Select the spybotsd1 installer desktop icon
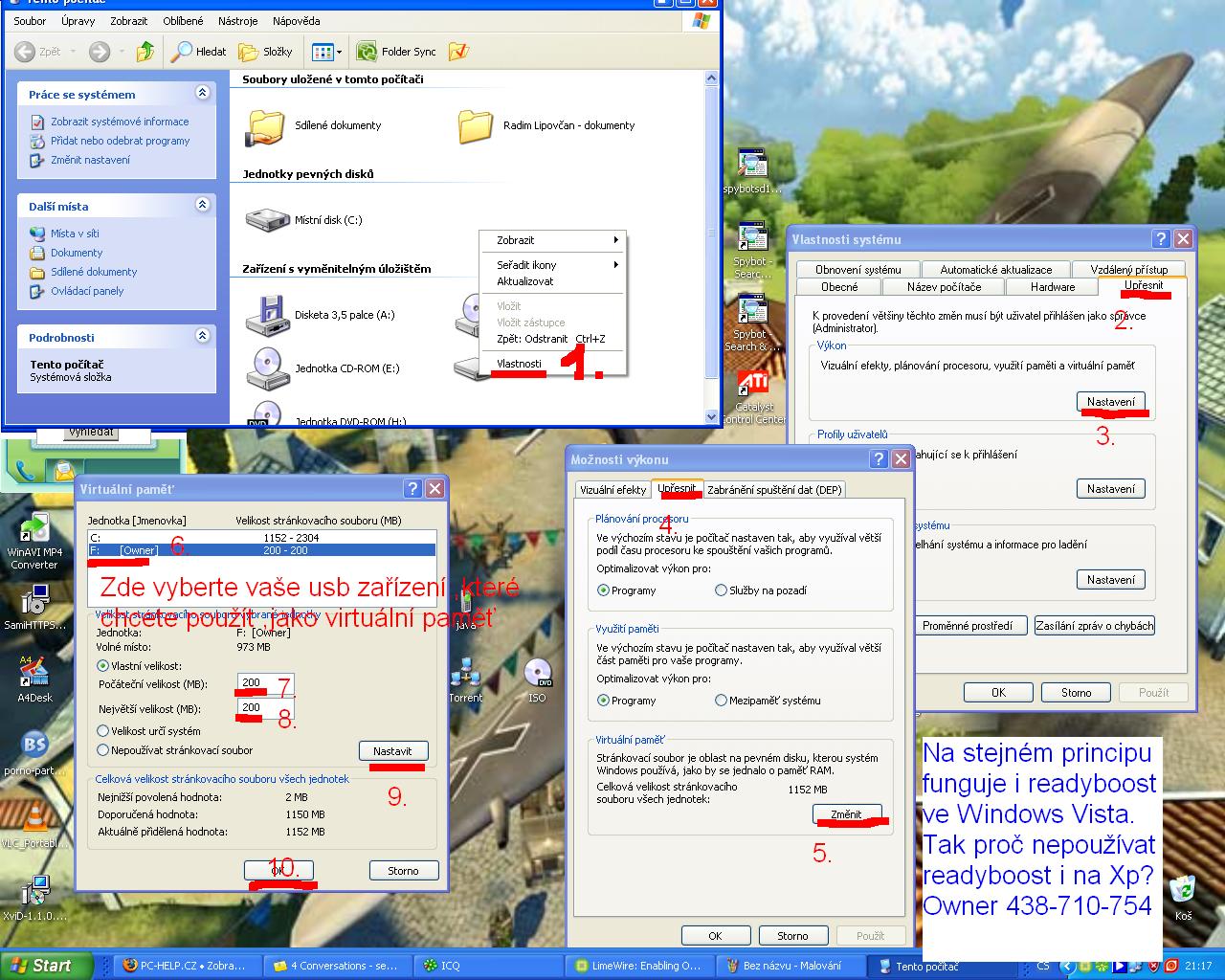This screenshot has width=1225, height=980. click(x=752, y=172)
